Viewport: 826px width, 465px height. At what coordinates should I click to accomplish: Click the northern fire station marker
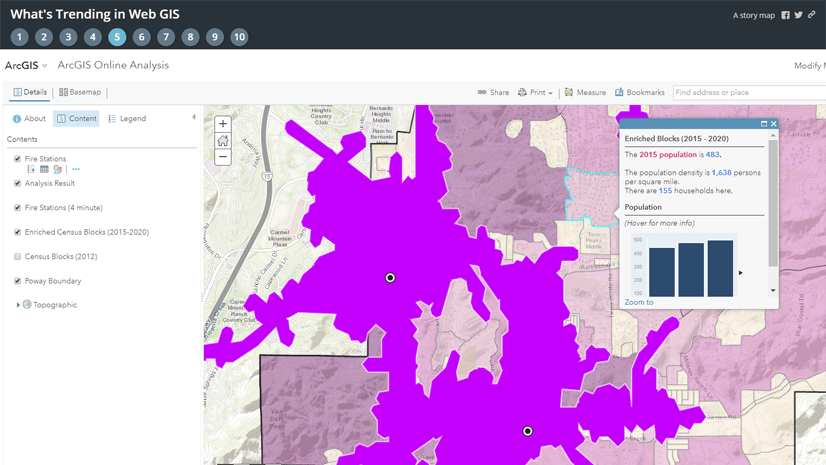coord(390,278)
